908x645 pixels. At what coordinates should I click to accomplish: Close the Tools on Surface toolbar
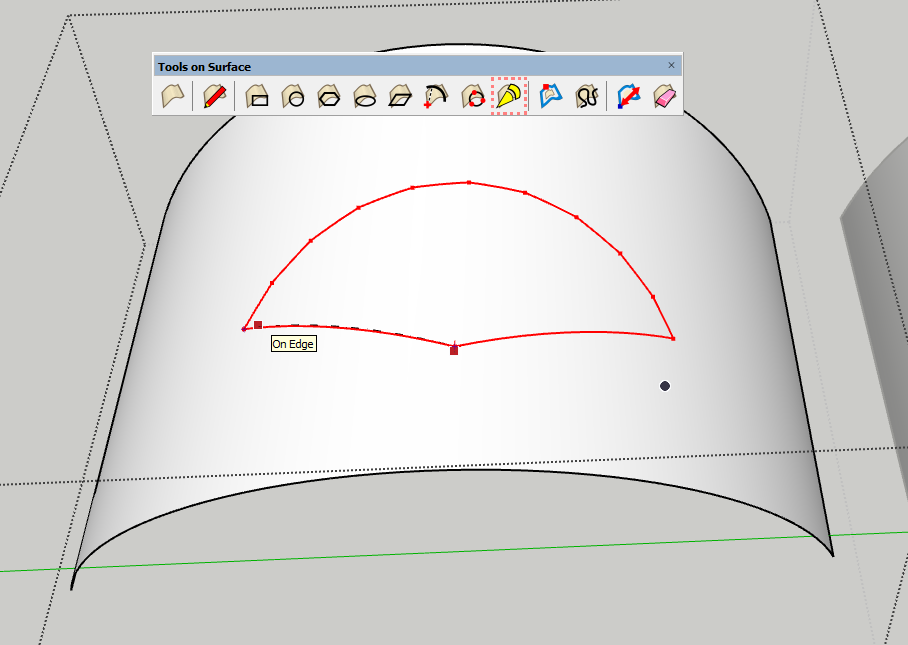click(671, 66)
